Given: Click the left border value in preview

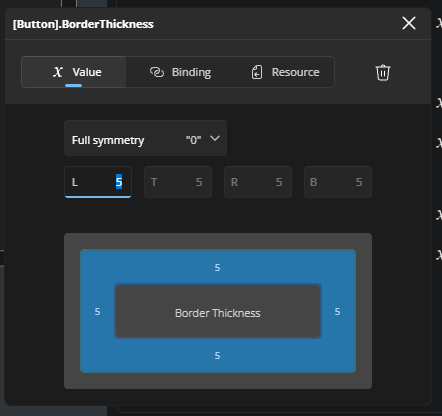Looking at the screenshot, I should (97, 312).
